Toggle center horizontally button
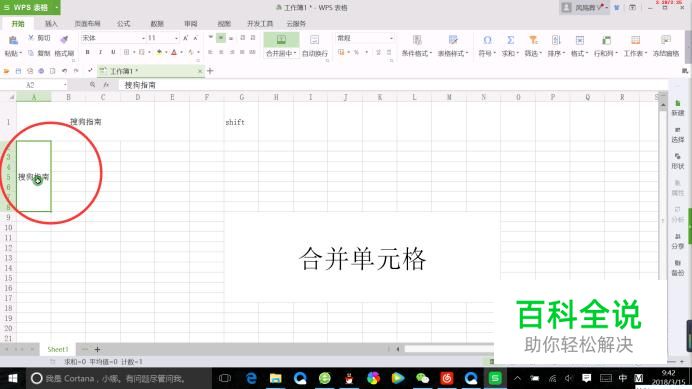Image resolution: width=692 pixels, height=389 pixels. (x=221, y=52)
